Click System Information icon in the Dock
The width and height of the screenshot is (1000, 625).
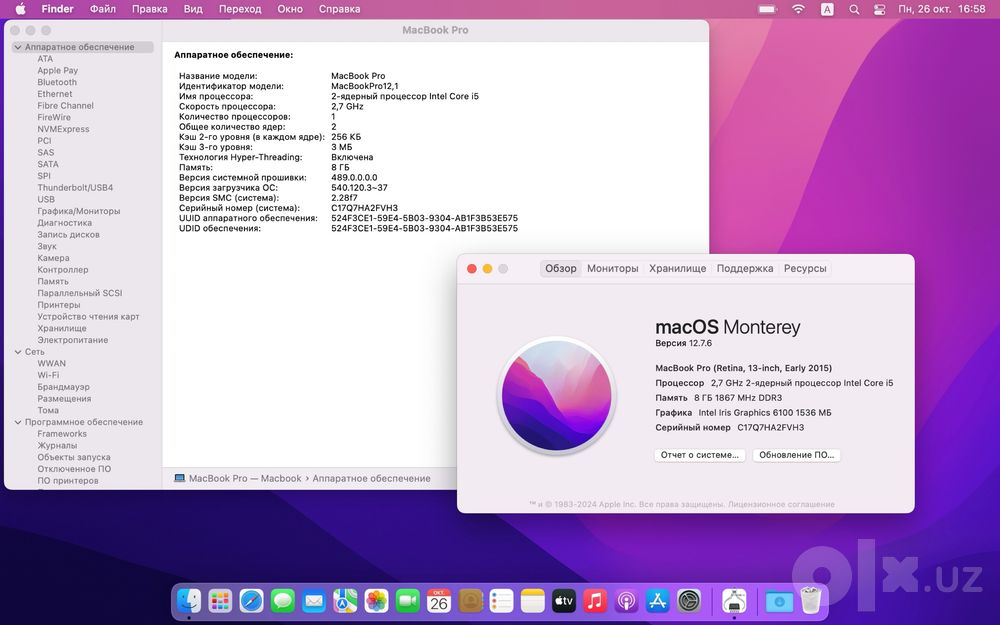point(734,600)
